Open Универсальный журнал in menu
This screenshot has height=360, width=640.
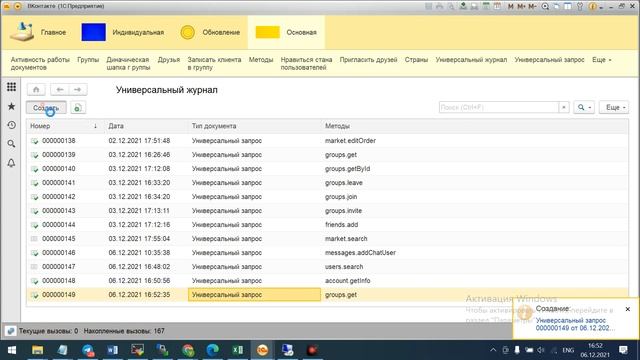[471, 60]
